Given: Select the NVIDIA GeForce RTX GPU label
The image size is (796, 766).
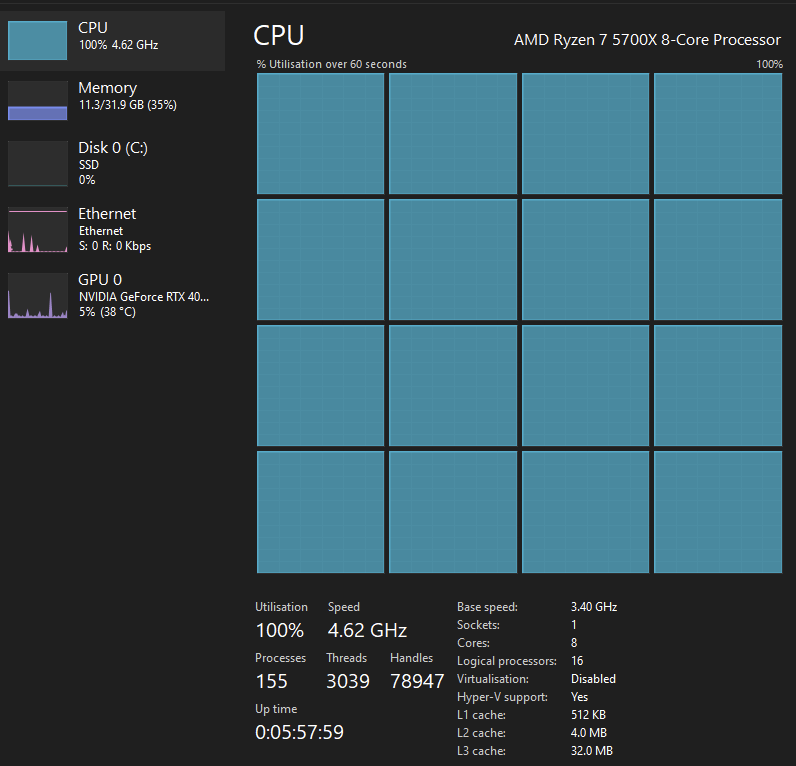Looking at the screenshot, I should (x=144, y=297).
